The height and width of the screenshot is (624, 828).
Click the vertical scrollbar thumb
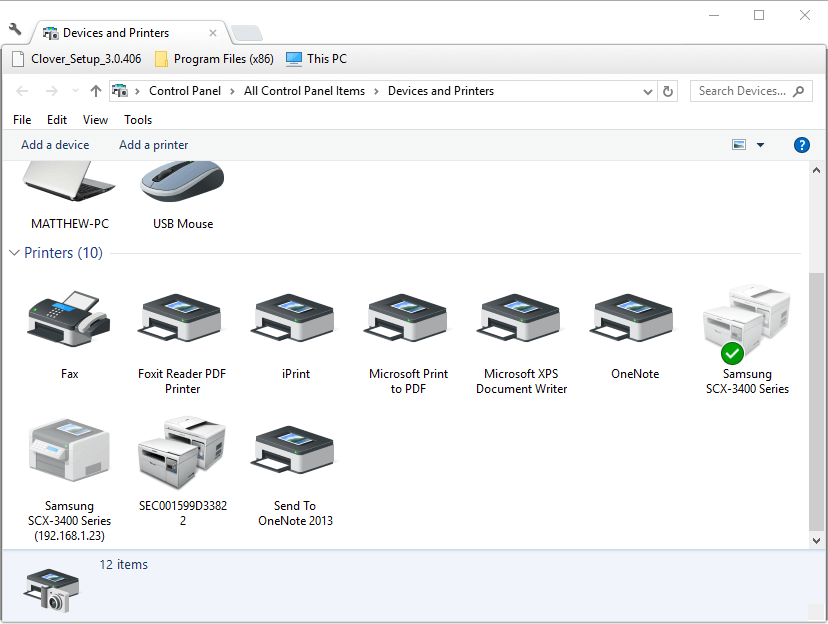(x=816, y=401)
